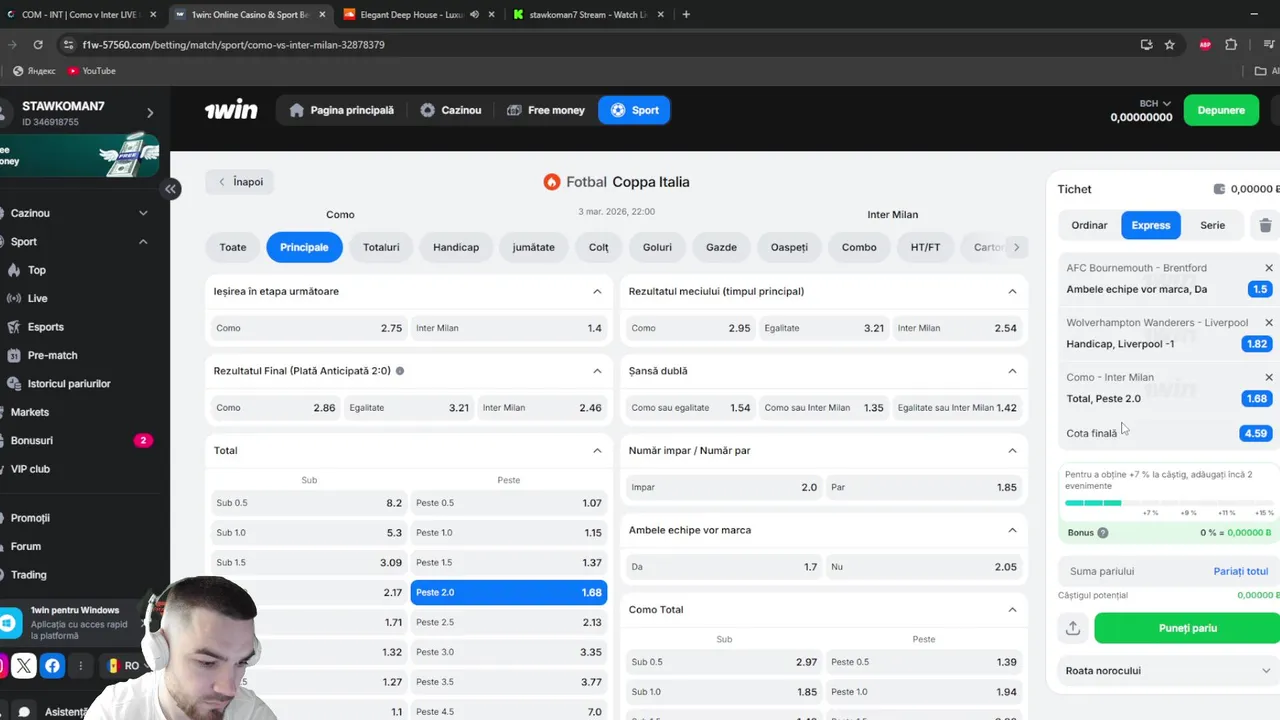Click Puneți pariu button
This screenshot has width=1280, height=720.
1188,628
